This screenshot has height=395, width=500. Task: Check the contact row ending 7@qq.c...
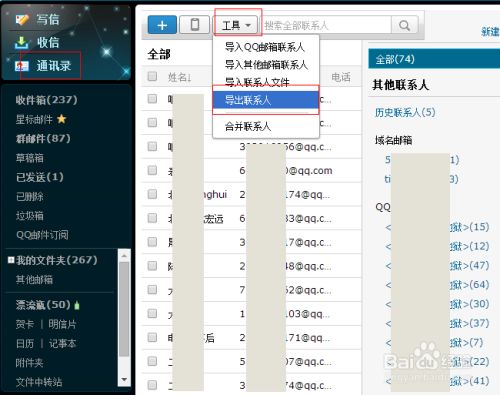click(152, 242)
